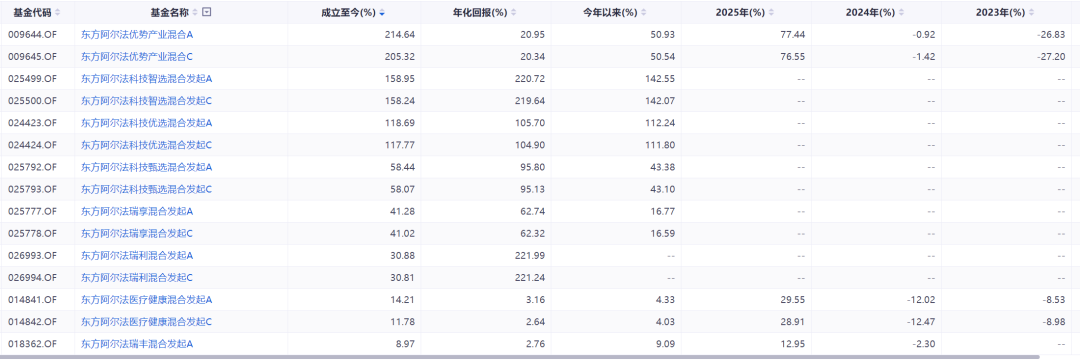Click the 今年以来(%) sort icon
Viewport: 1080px width, 360px height.
tap(644, 12)
